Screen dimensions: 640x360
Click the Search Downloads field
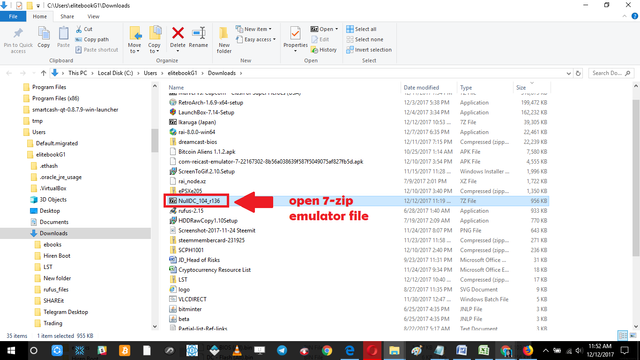611,73
